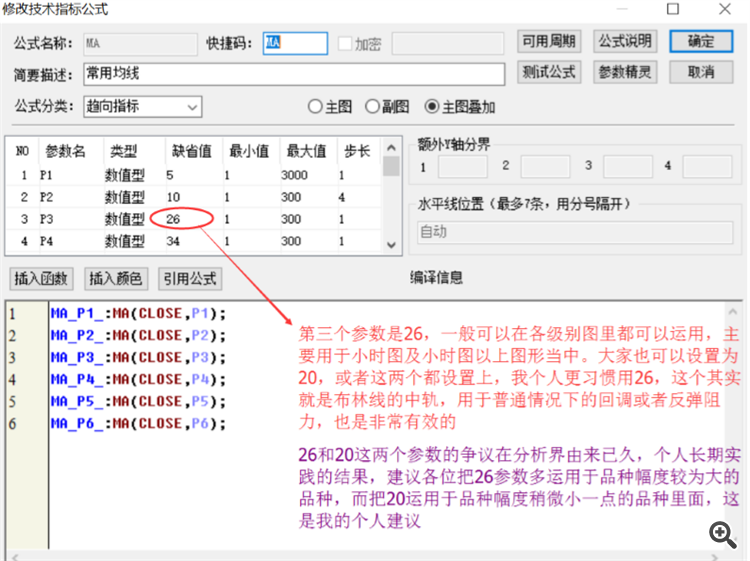The width and height of the screenshot is (750, 561).
Task: Click code line MA_P6_:MA(CLOSE,P6);
Action: pyautogui.click(x=138, y=424)
